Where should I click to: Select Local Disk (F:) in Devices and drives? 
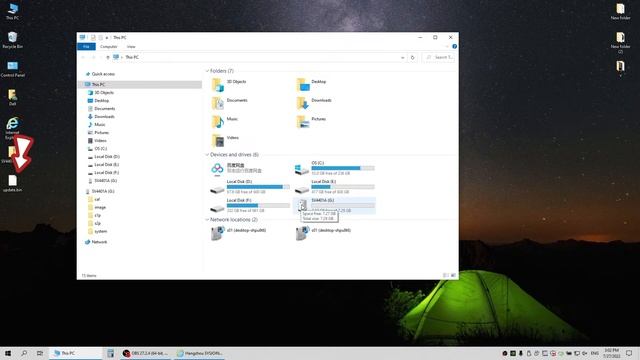pyautogui.click(x=250, y=205)
